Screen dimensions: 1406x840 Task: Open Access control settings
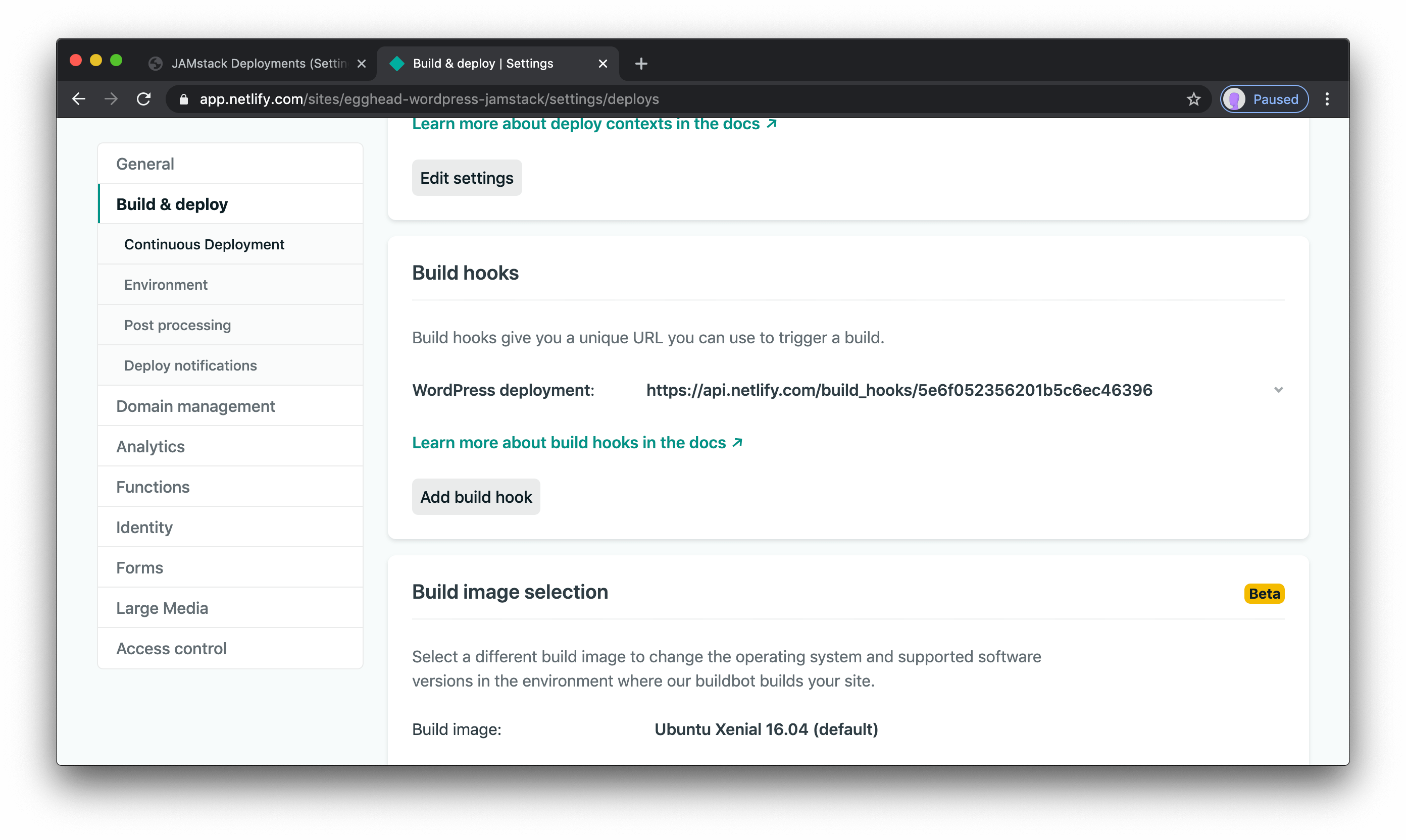click(x=171, y=648)
